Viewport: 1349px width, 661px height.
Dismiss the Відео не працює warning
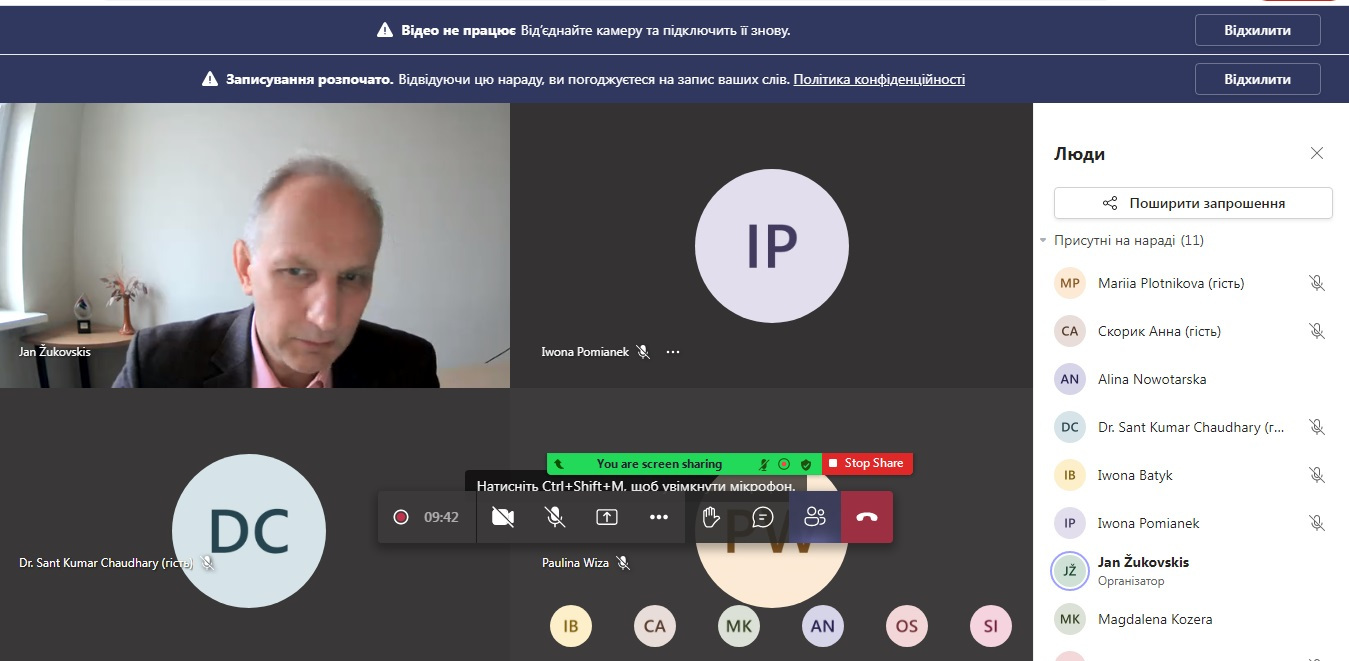pos(1257,30)
